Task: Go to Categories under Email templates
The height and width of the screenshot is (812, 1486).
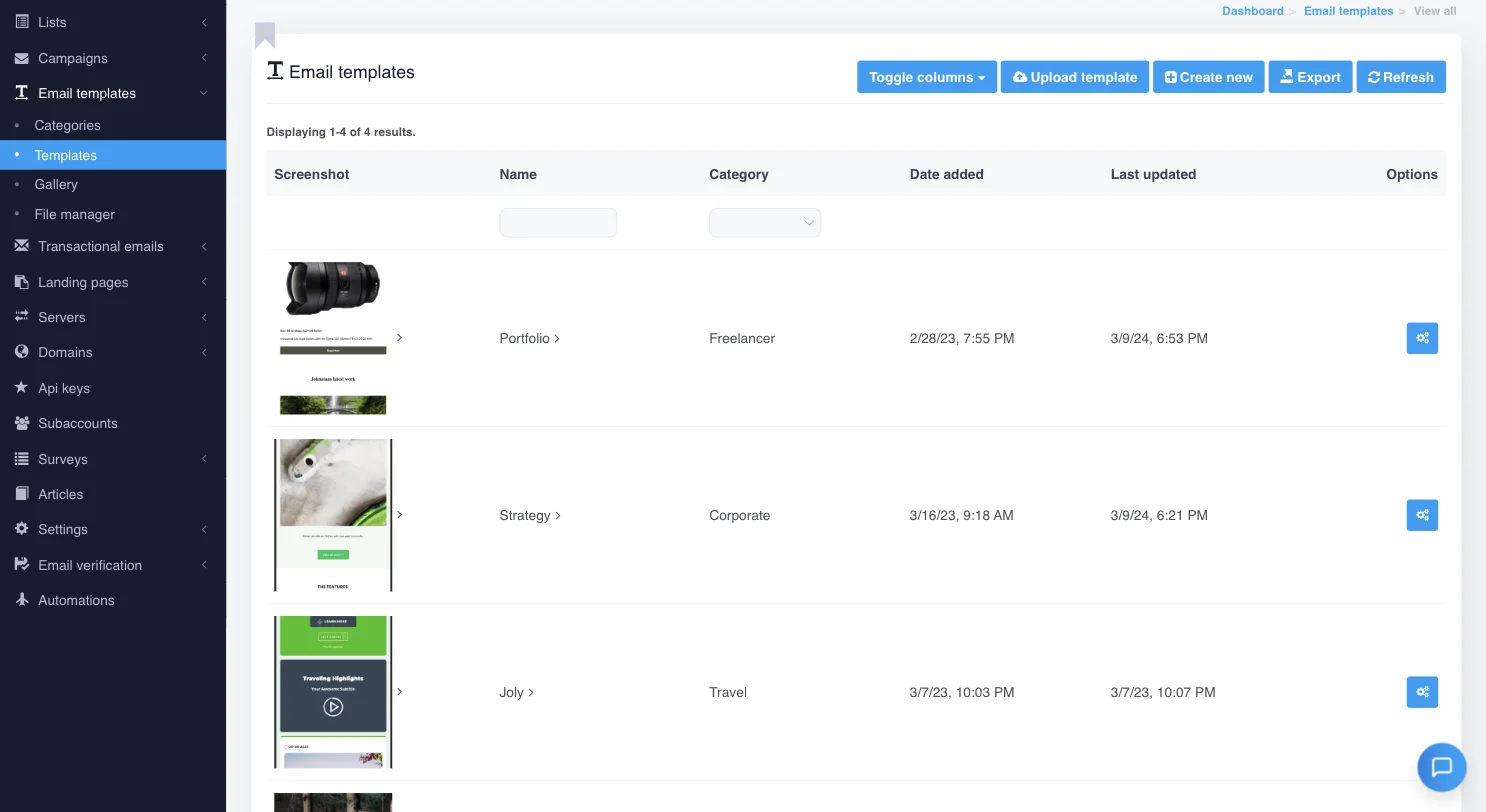Action: click(x=67, y=125)
